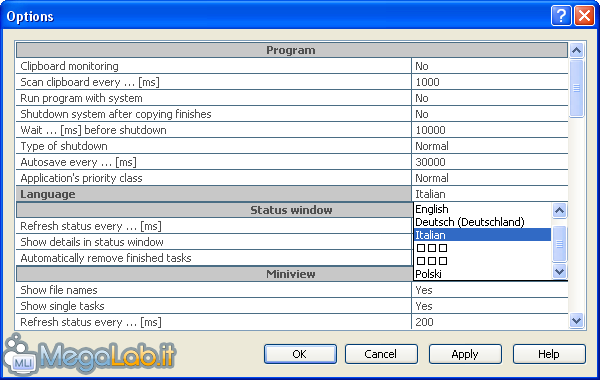Click the Scan clipboard value 1000

490,82
